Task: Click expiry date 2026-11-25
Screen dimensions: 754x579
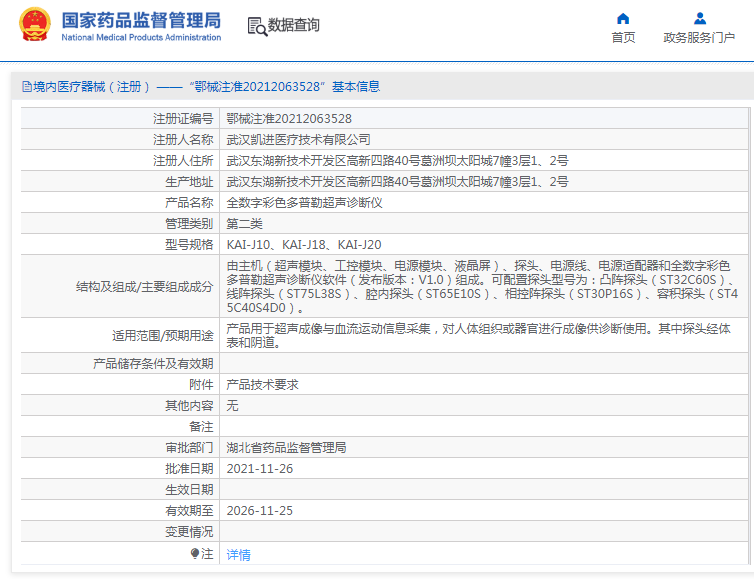Action: (260, 511)
